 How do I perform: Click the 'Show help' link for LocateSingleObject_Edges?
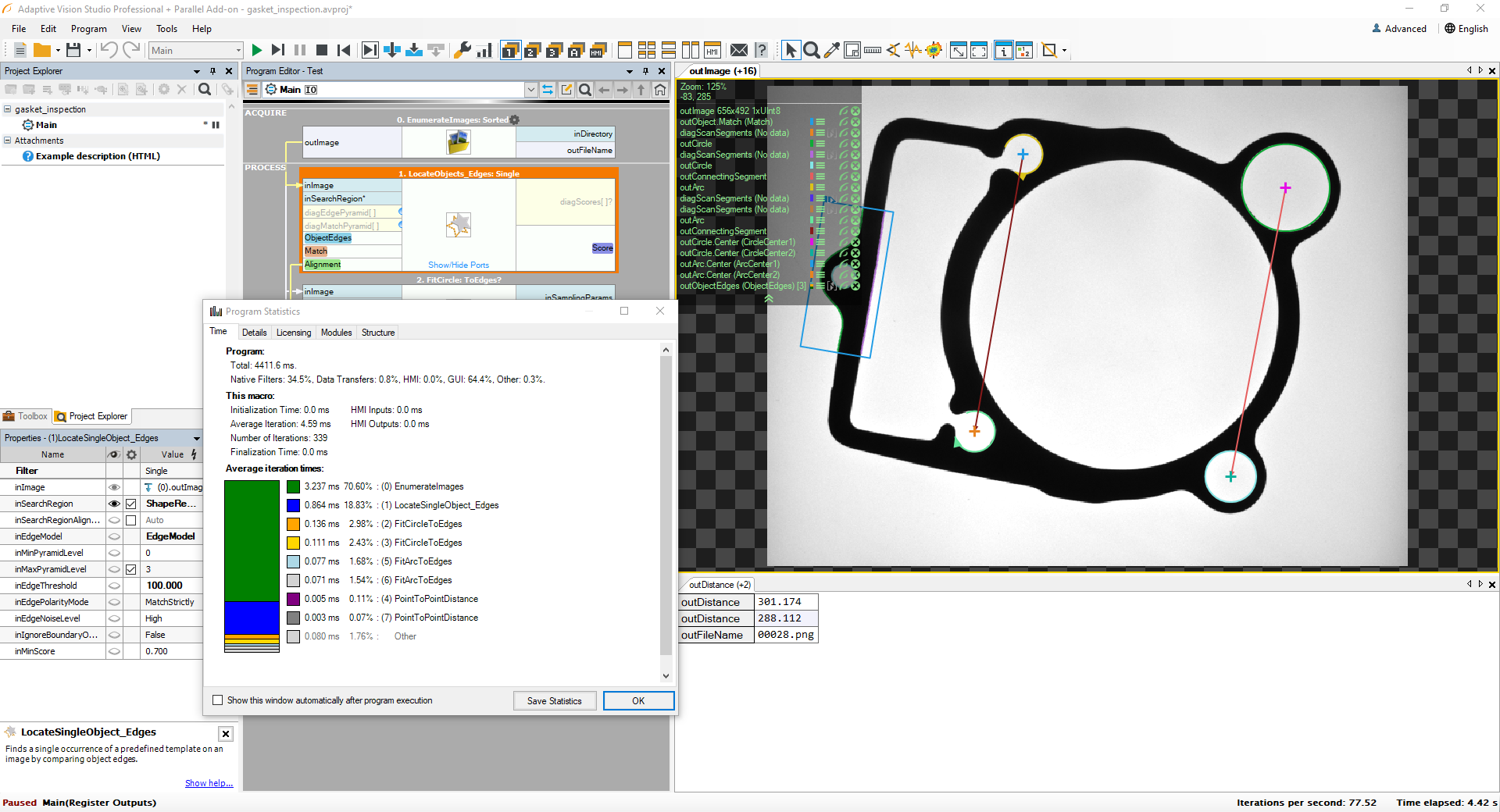[208, 783]
